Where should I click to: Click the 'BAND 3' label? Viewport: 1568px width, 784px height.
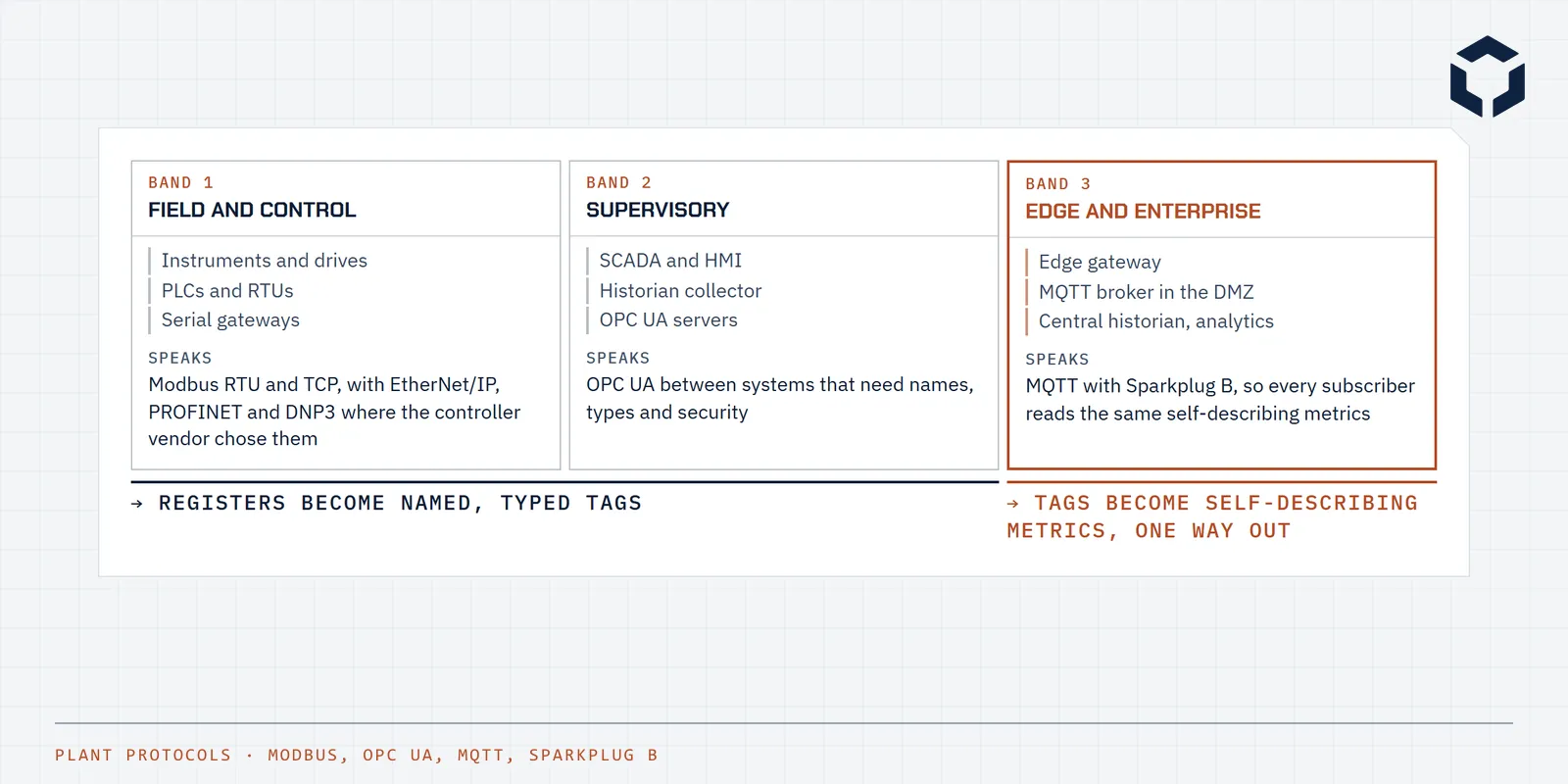(x=1058, y=183)
